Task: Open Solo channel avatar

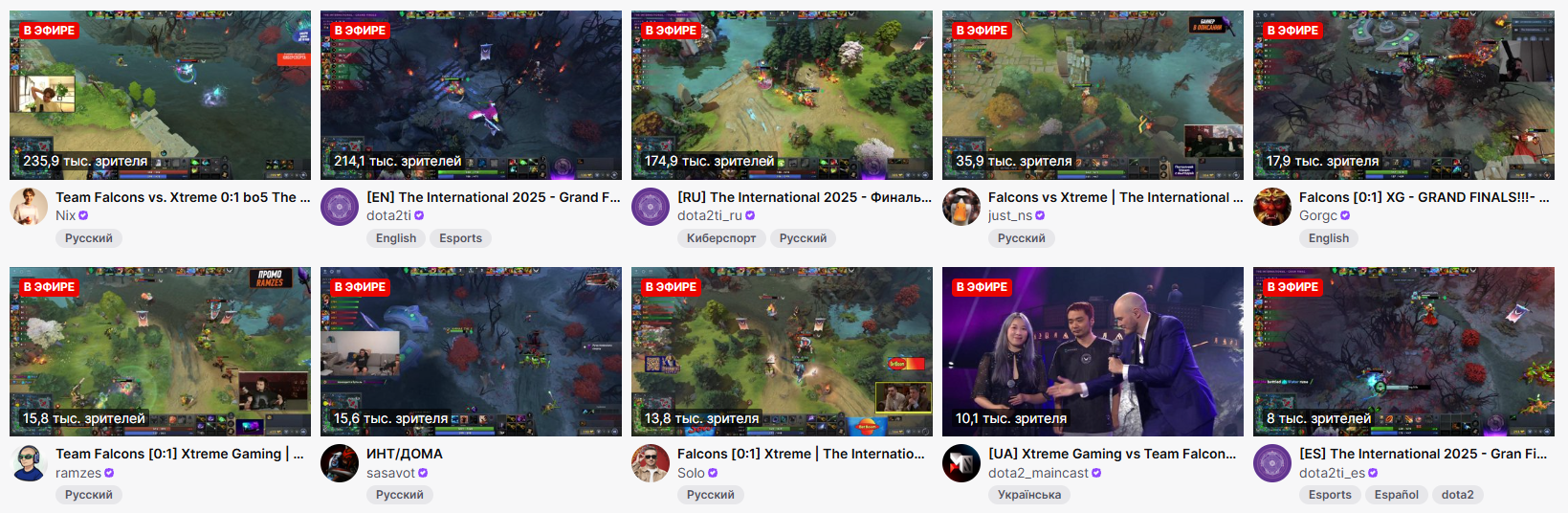Action: [x=651, y=463]
